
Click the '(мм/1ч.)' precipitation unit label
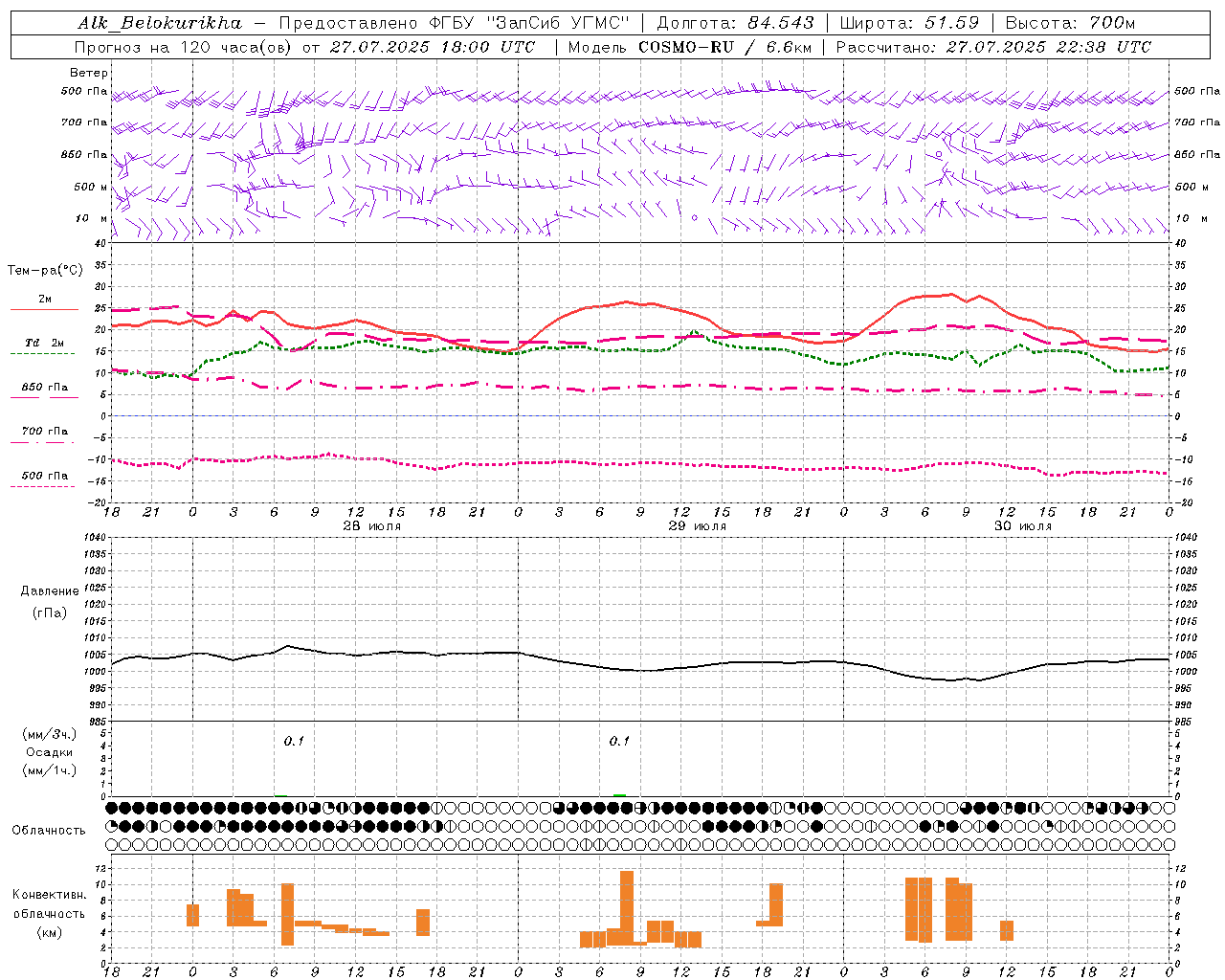click(x=50, y=770)
